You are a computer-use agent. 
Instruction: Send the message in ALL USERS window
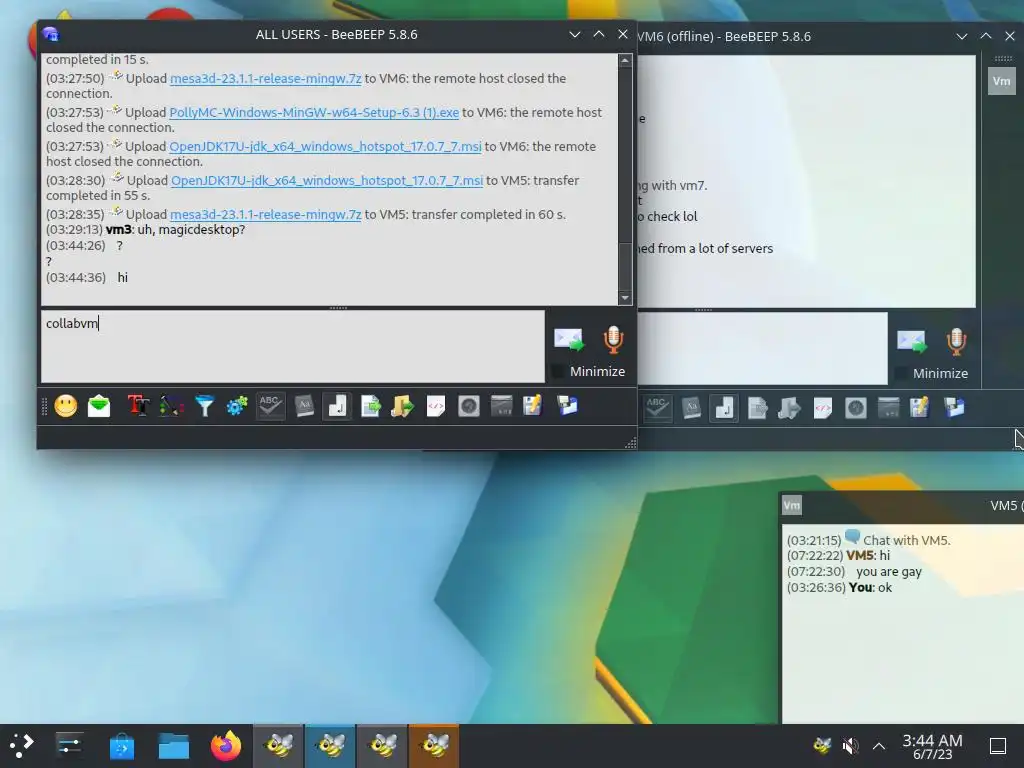(569, 340)
